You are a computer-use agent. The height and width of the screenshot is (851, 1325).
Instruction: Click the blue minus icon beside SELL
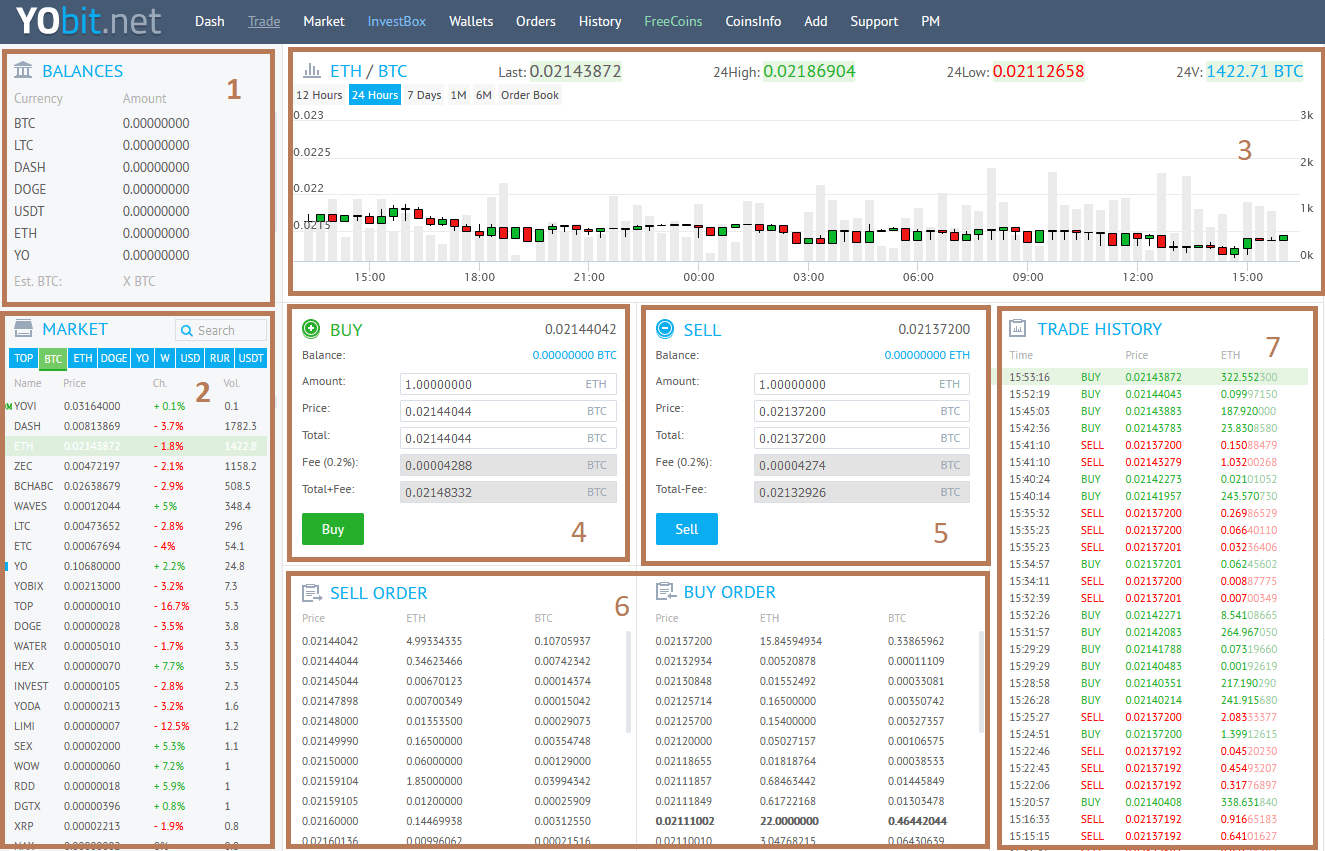coord(665,329)
